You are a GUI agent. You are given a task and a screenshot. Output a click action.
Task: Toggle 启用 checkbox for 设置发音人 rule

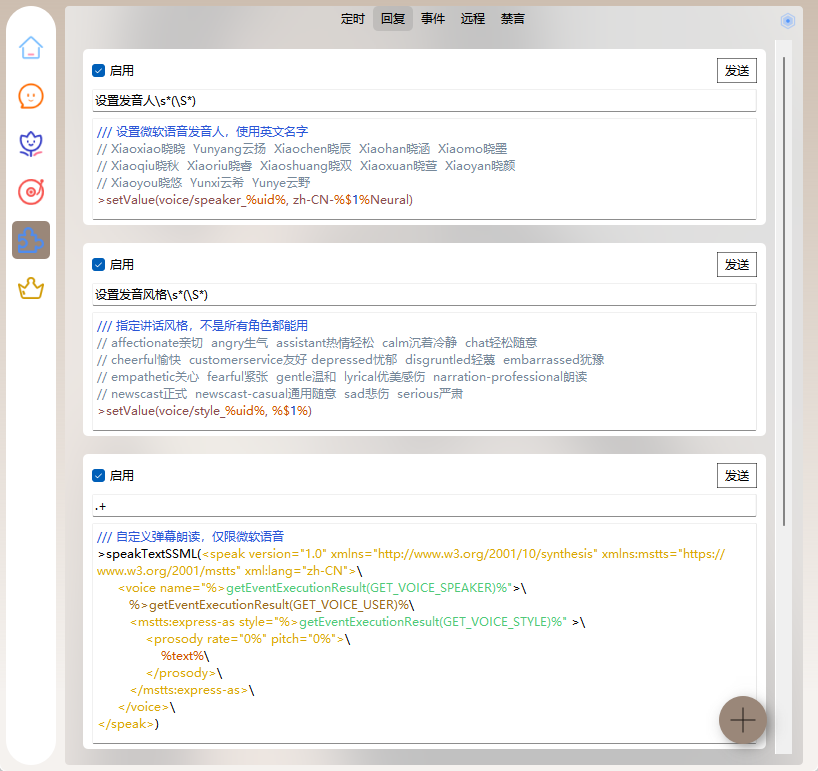(99, 70)
